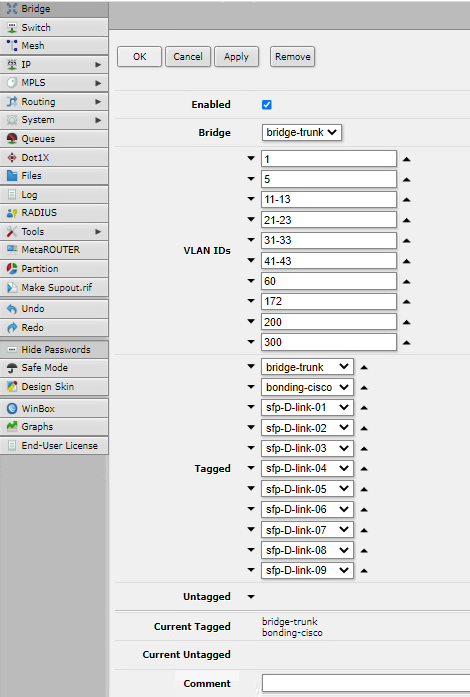Click the System gear icon
This screenshot has width=470, height=697.
pyautogui.click(x=12, y=120)
